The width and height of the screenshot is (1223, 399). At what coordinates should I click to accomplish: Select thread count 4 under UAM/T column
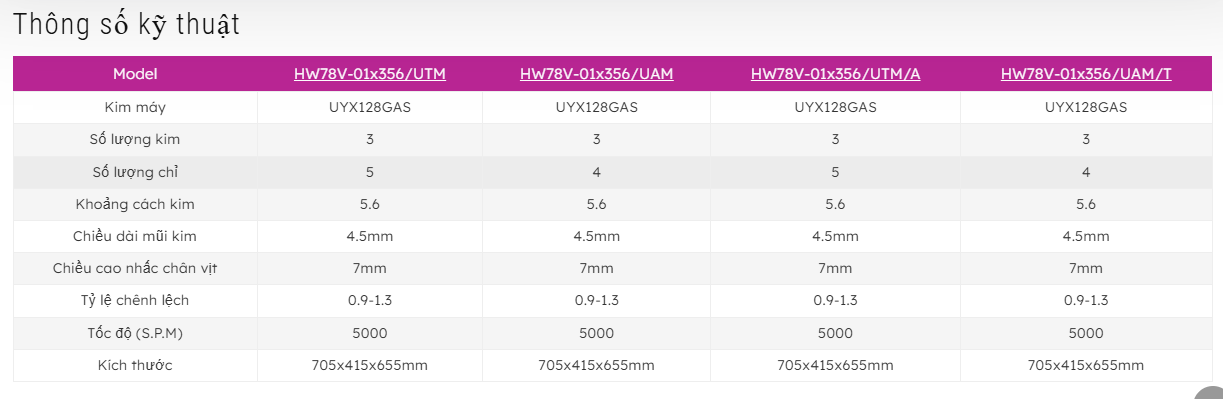pos(1086,172)
